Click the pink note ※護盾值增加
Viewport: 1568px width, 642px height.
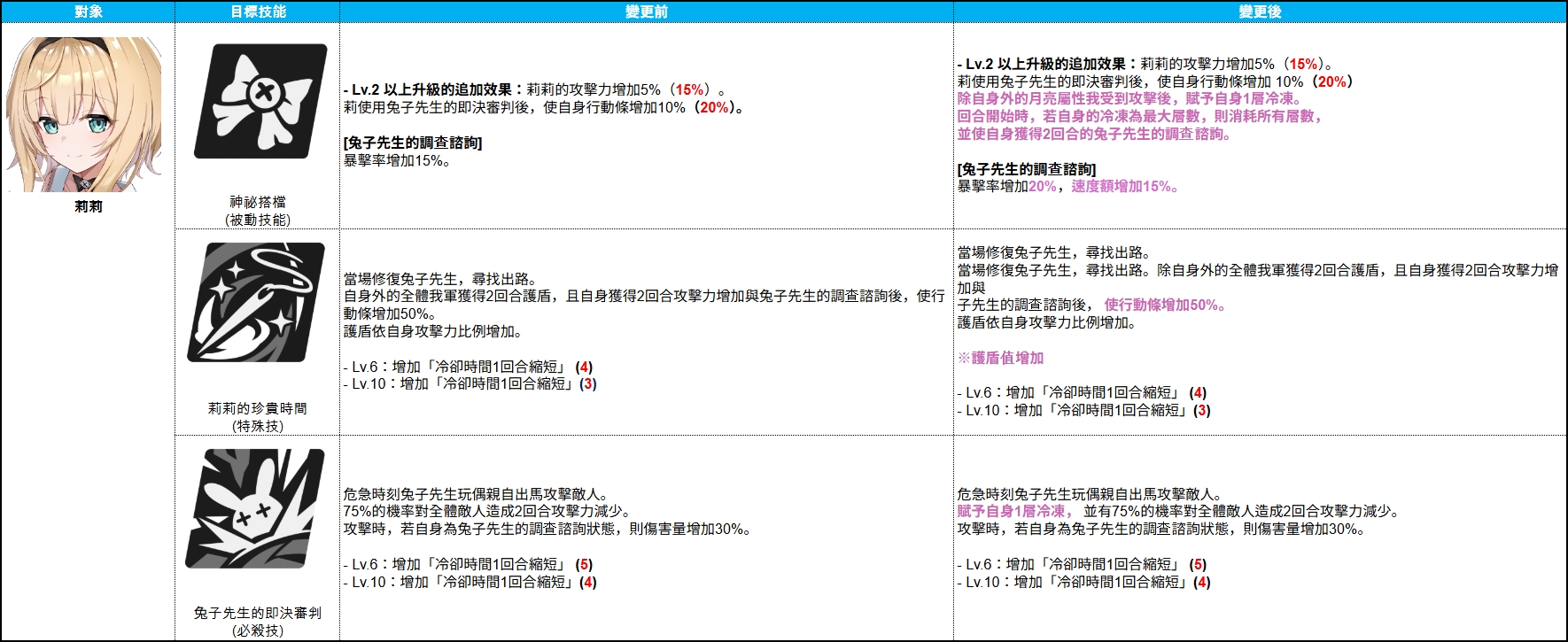click(x=1001, y=358)
